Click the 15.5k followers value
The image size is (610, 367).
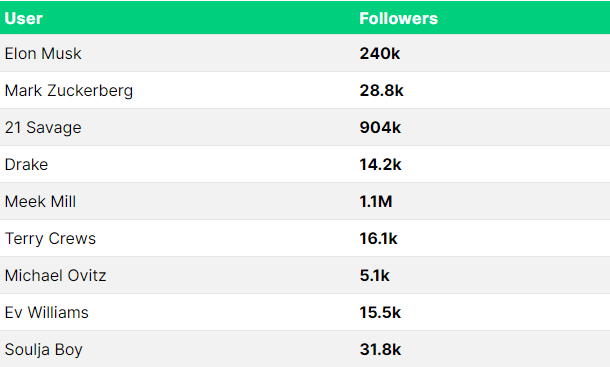point(380,313)
